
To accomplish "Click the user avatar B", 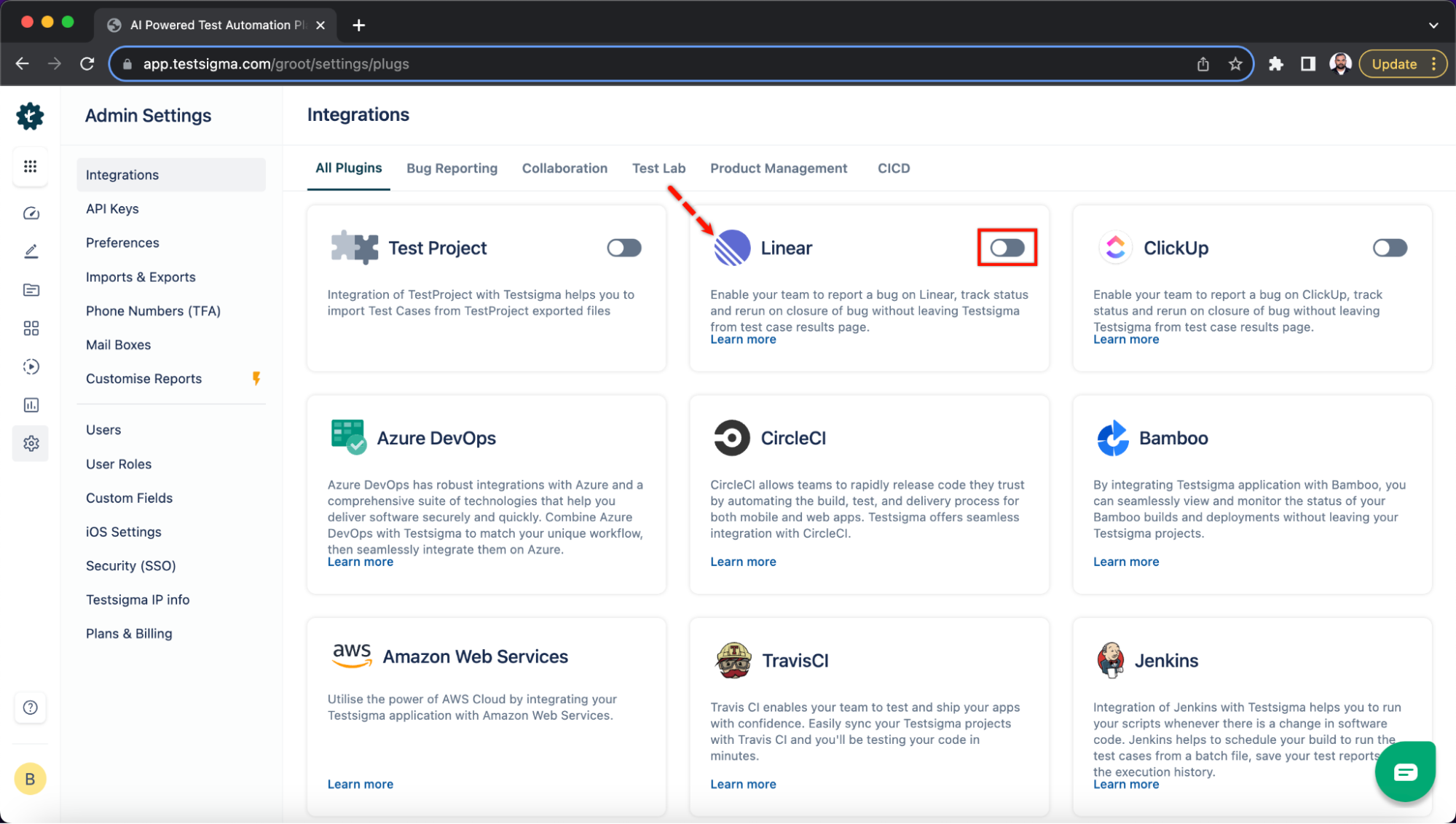I will click(x=30, y=779).
